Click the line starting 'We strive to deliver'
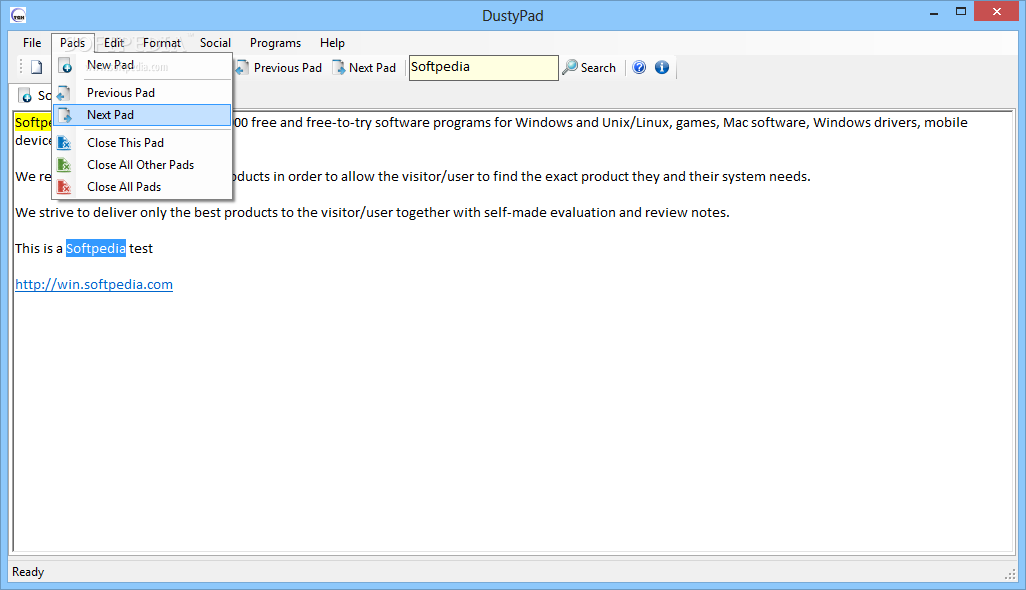1026x590 pixels. (372, 213)
